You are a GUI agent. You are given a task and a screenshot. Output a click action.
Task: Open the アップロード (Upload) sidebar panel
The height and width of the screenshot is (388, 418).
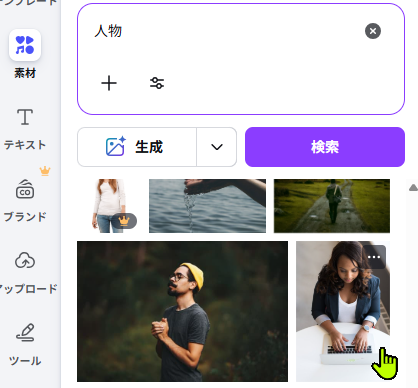coord(25,272)
